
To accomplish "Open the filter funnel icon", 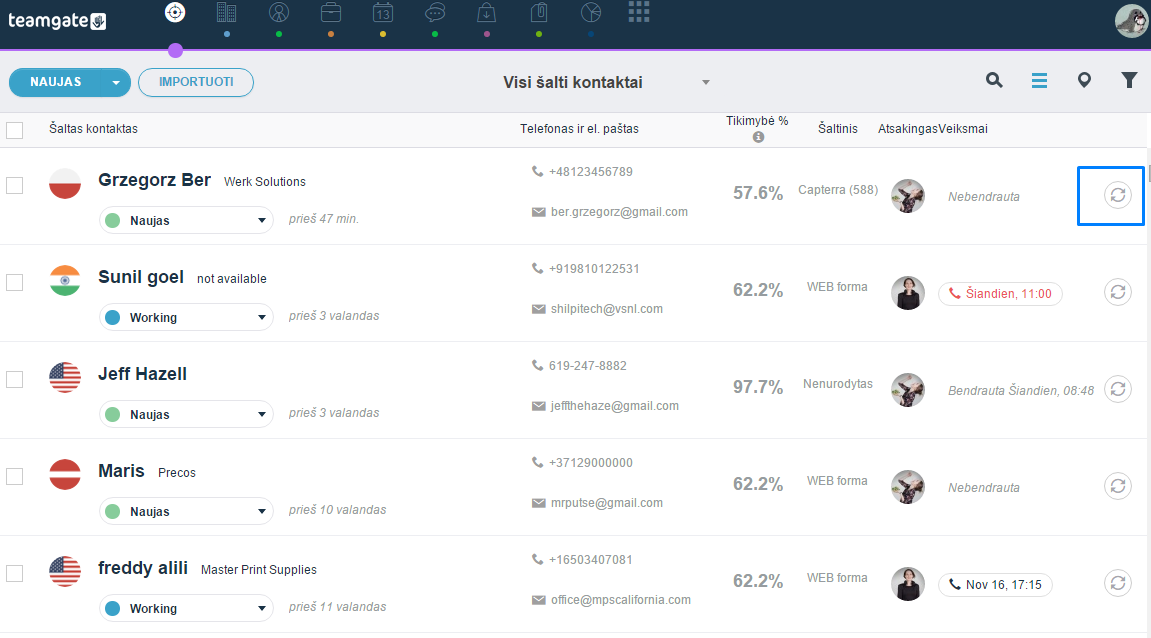I will pyautogui.click(x=1129, y=81).
